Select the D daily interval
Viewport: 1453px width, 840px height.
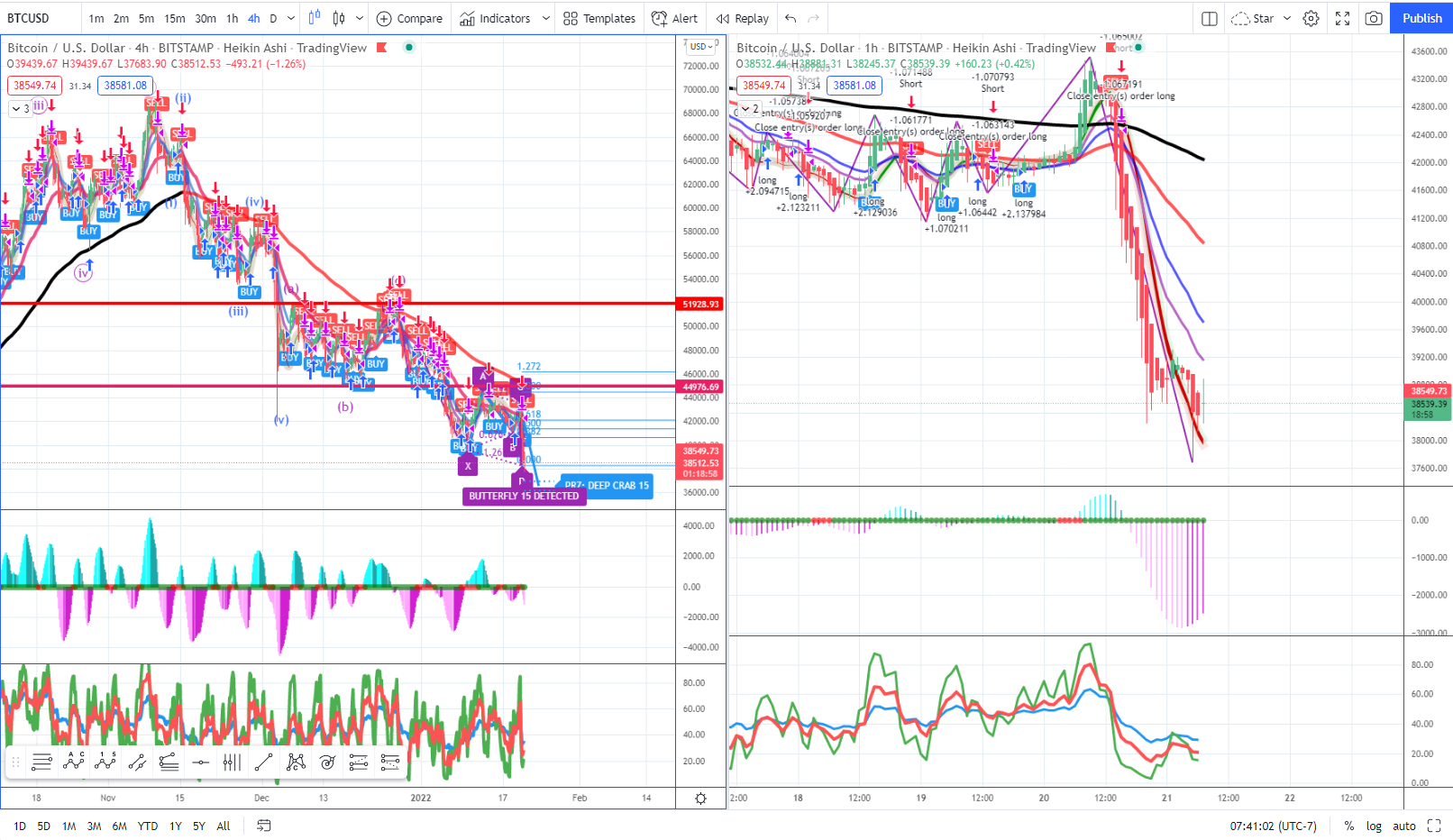tap(273, 18)
